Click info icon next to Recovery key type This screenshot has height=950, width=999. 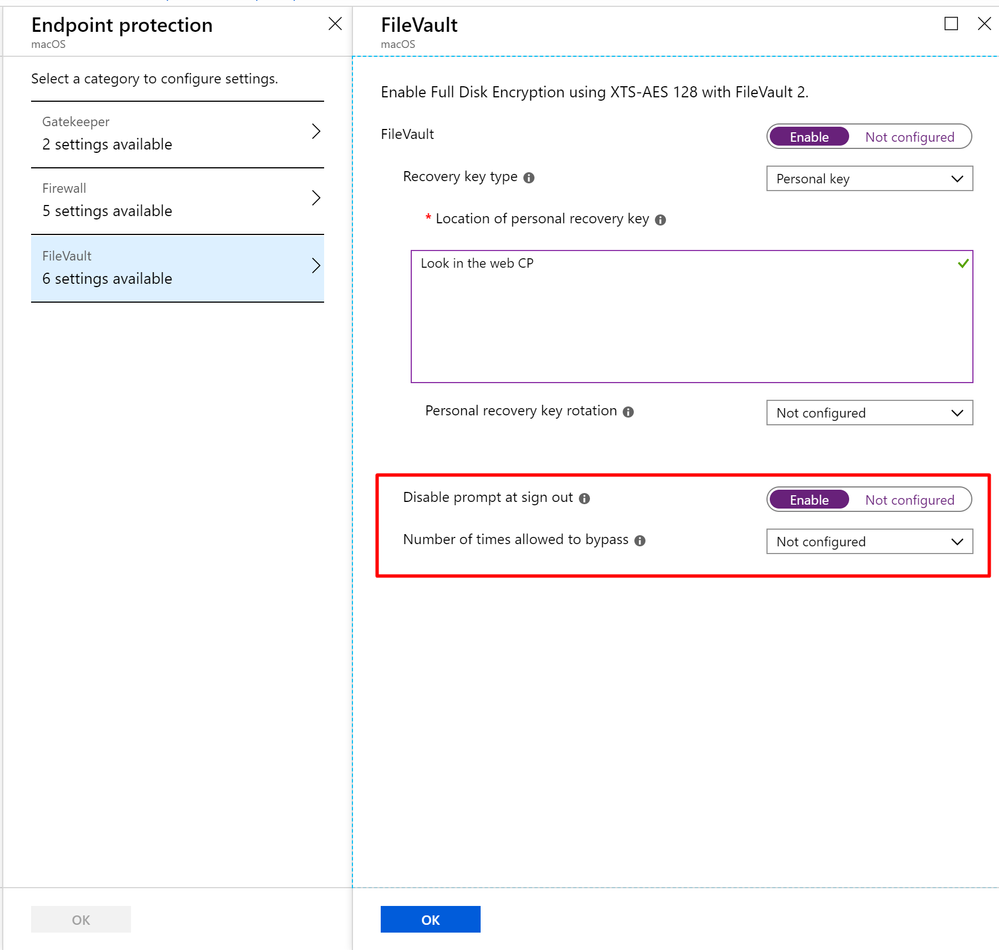529,178
